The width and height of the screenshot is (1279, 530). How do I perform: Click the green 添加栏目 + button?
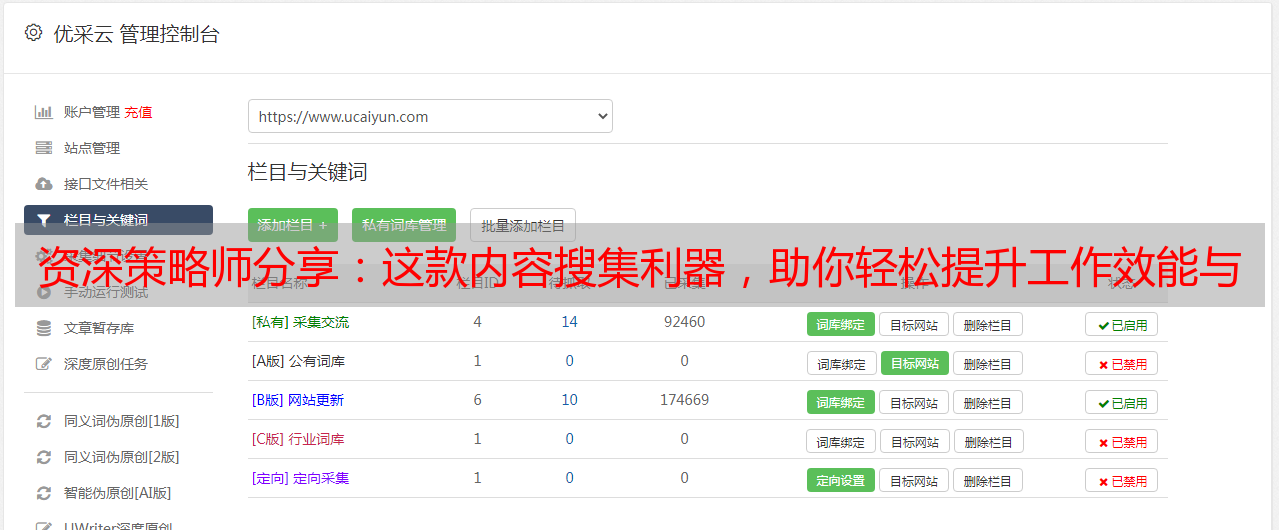click(x=293, y=225)
